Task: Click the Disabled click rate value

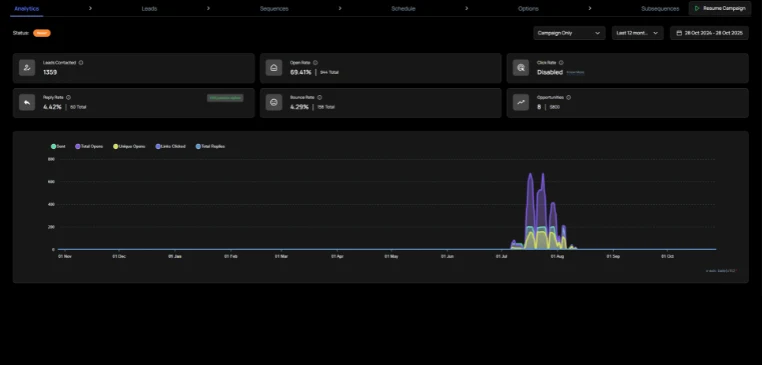Action: 550,72
